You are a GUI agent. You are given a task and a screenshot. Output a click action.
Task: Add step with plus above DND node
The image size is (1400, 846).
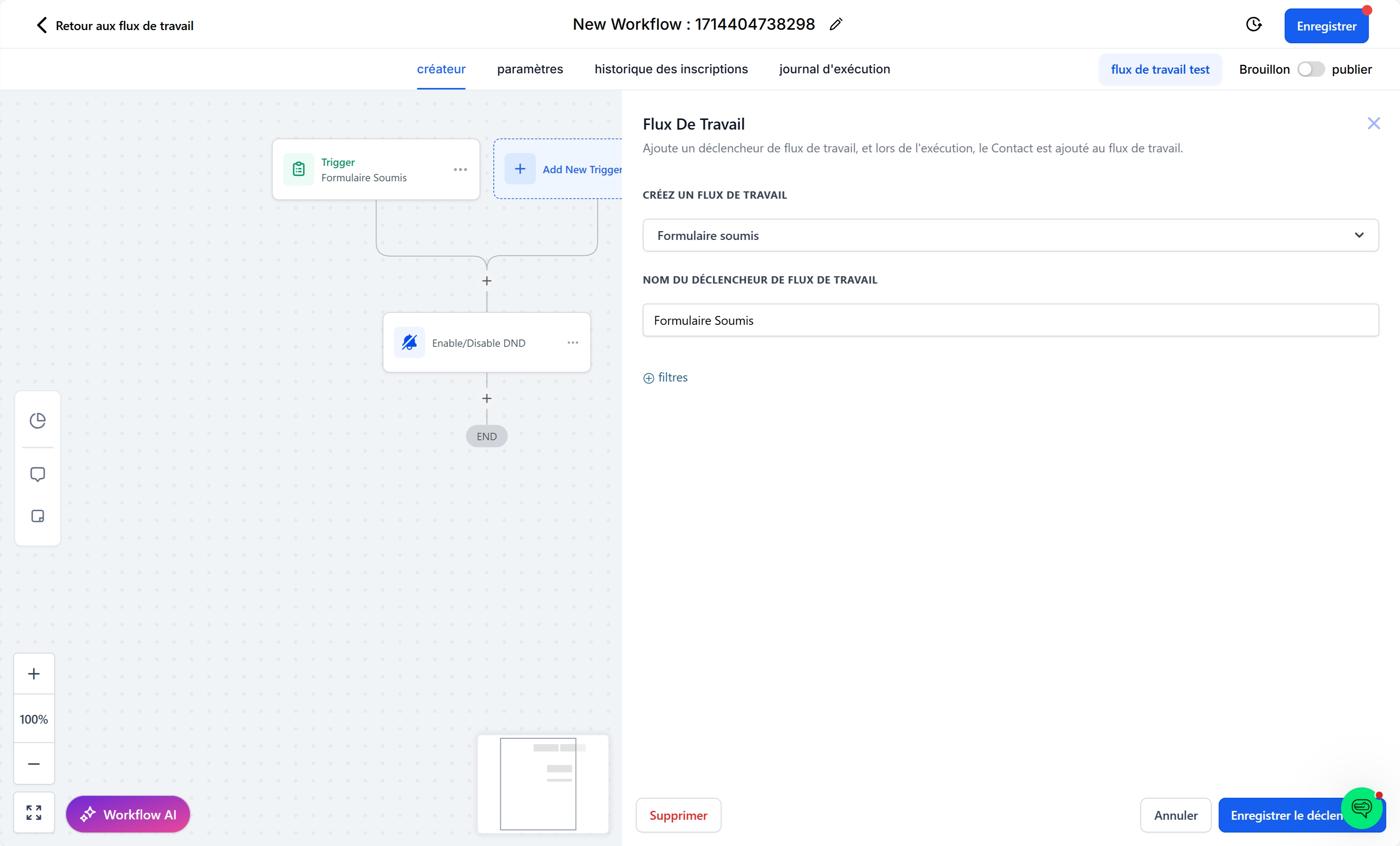click(x=486, y=281)
